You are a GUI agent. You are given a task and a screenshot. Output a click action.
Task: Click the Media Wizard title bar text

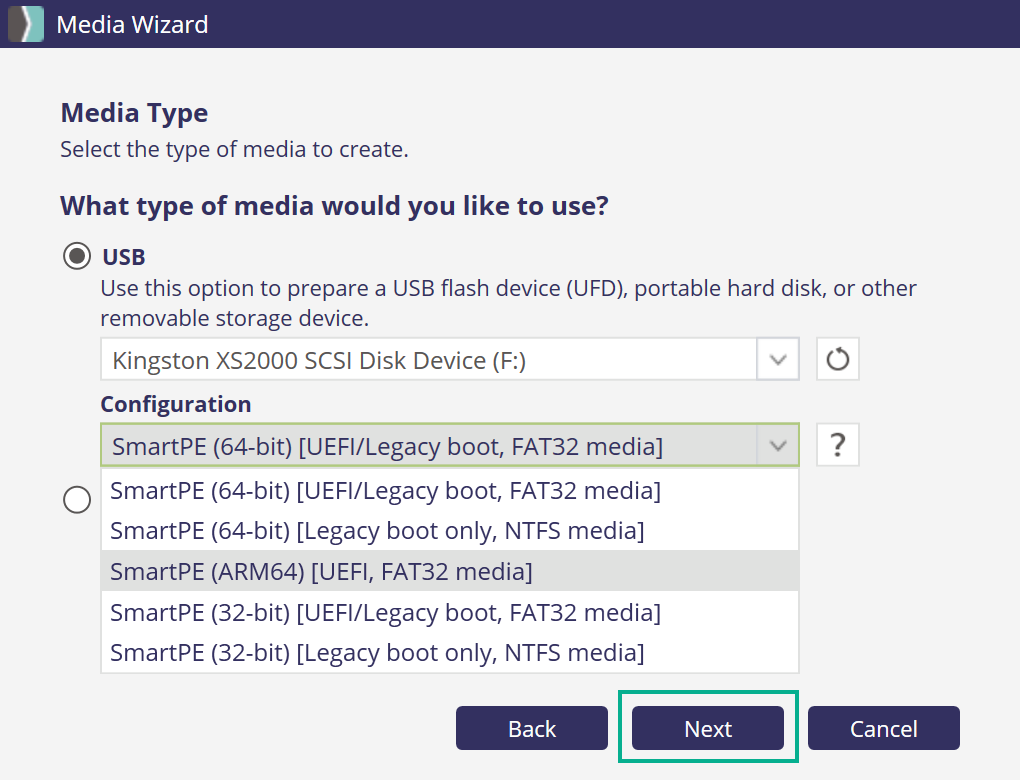pos(132,24)
